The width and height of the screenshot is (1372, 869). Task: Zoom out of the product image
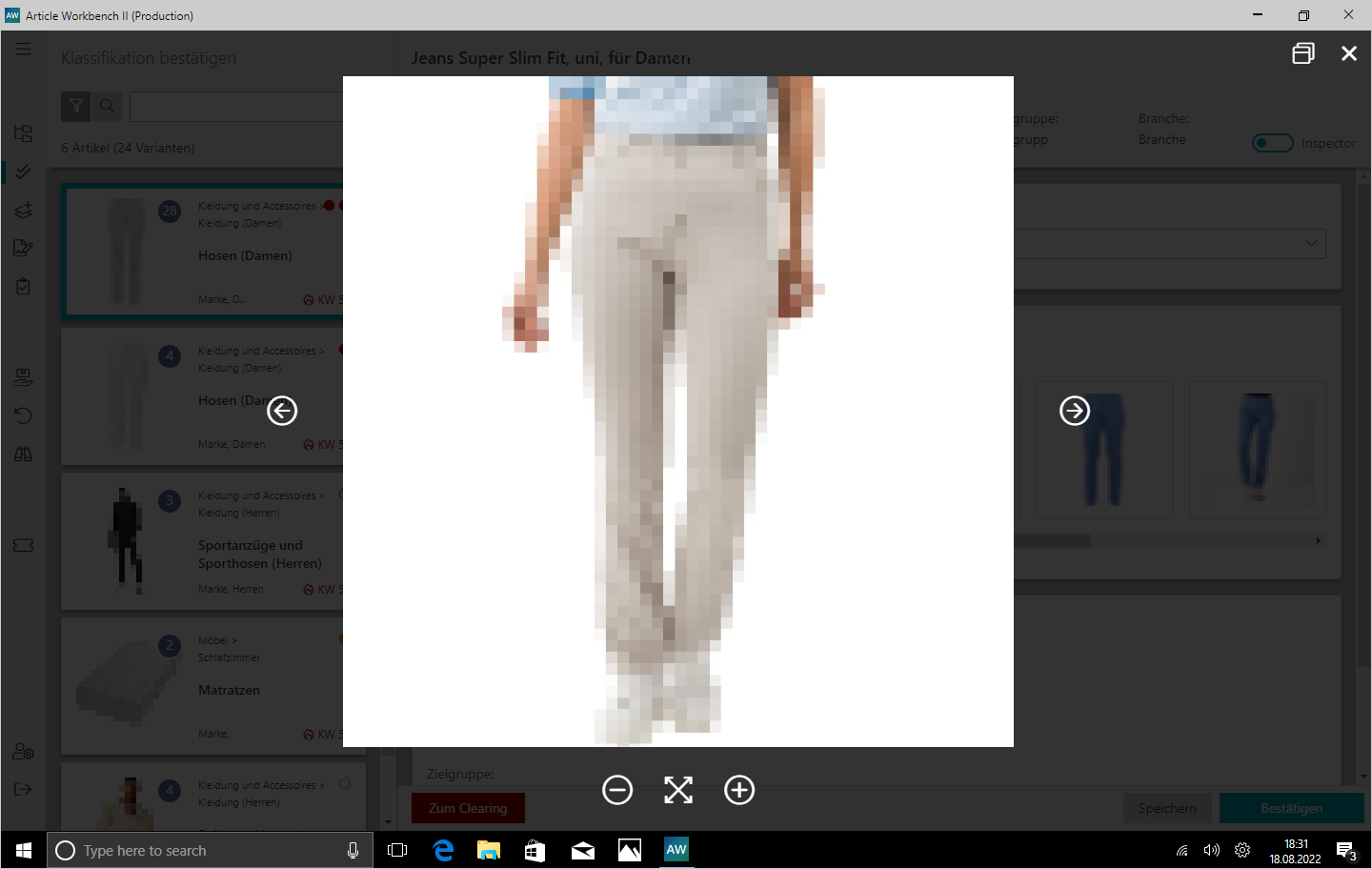pyautogui.click(x=617, y=790)
